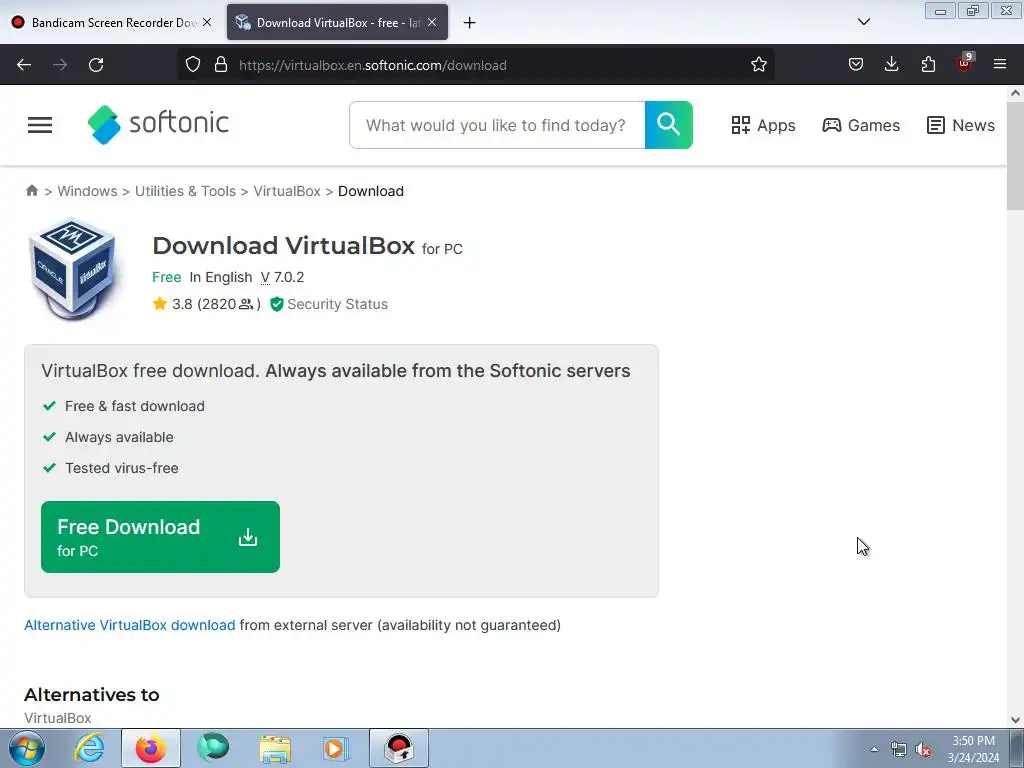Click the Softonic logo
Image resolution: width=1024 pixels, height=768 pixels.
pos(158,124)
